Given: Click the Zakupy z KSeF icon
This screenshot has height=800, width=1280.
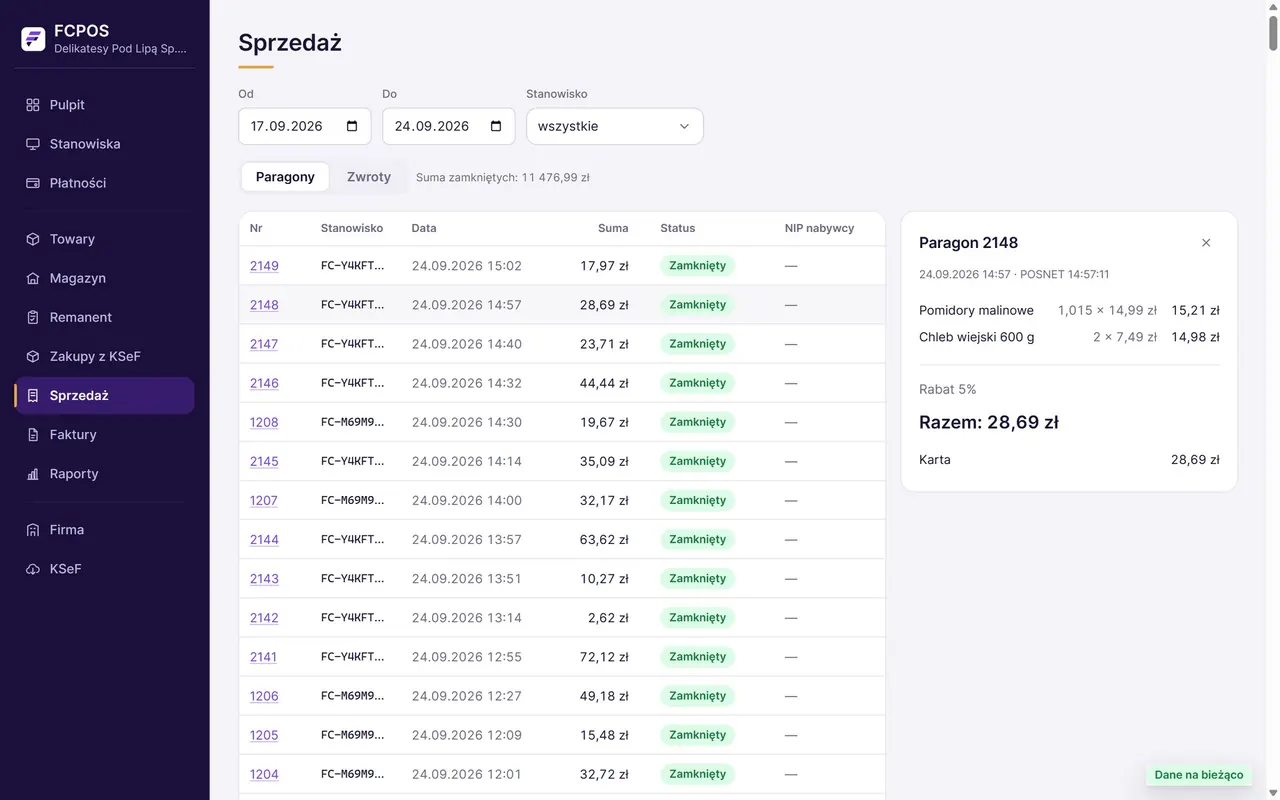Looking at the screenshot, I should click(x=33, y=356).
